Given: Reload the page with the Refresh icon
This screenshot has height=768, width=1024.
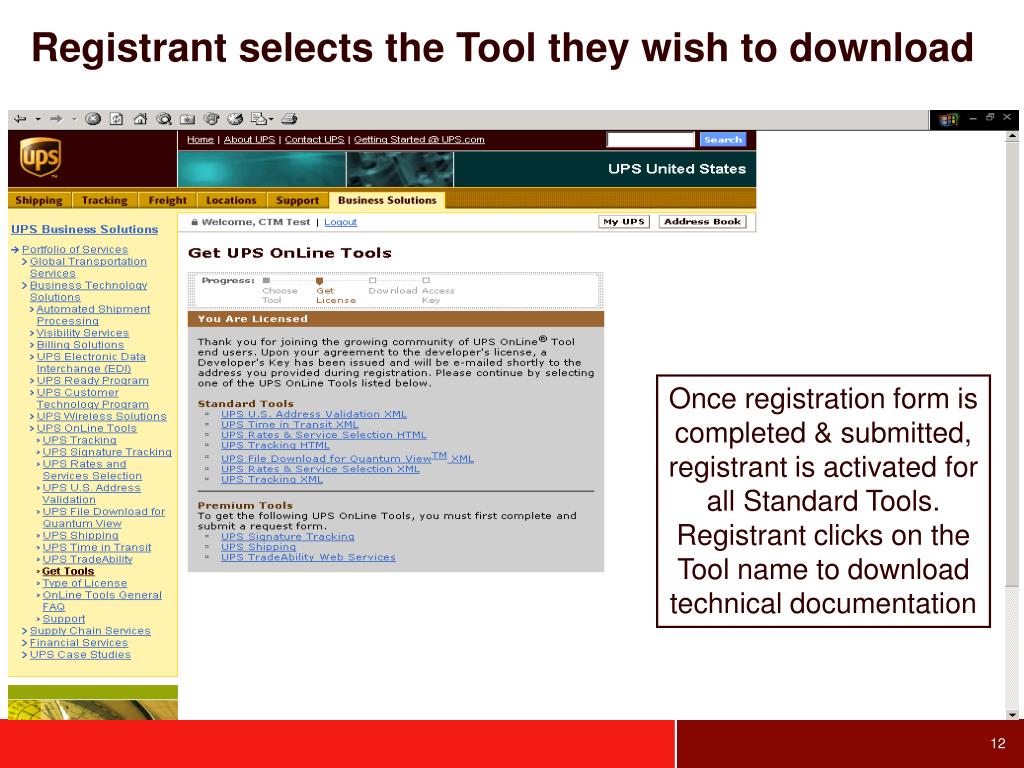Looking at the screenshot, I should click(x=116, y=119).
